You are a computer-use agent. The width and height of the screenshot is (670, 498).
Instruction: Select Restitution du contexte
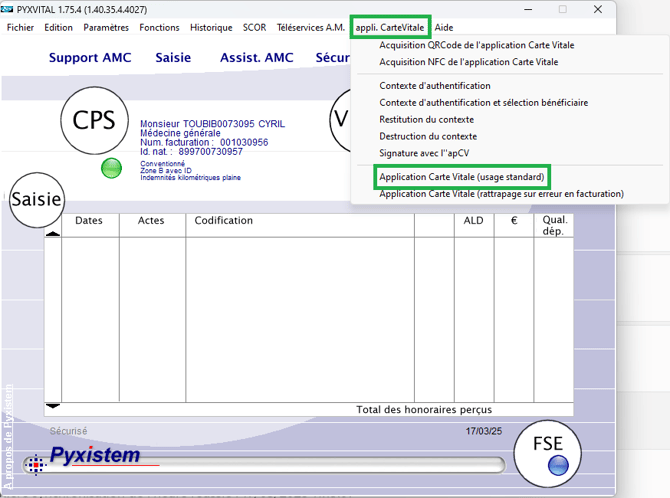pyautogui.click(x=426, y=119)
